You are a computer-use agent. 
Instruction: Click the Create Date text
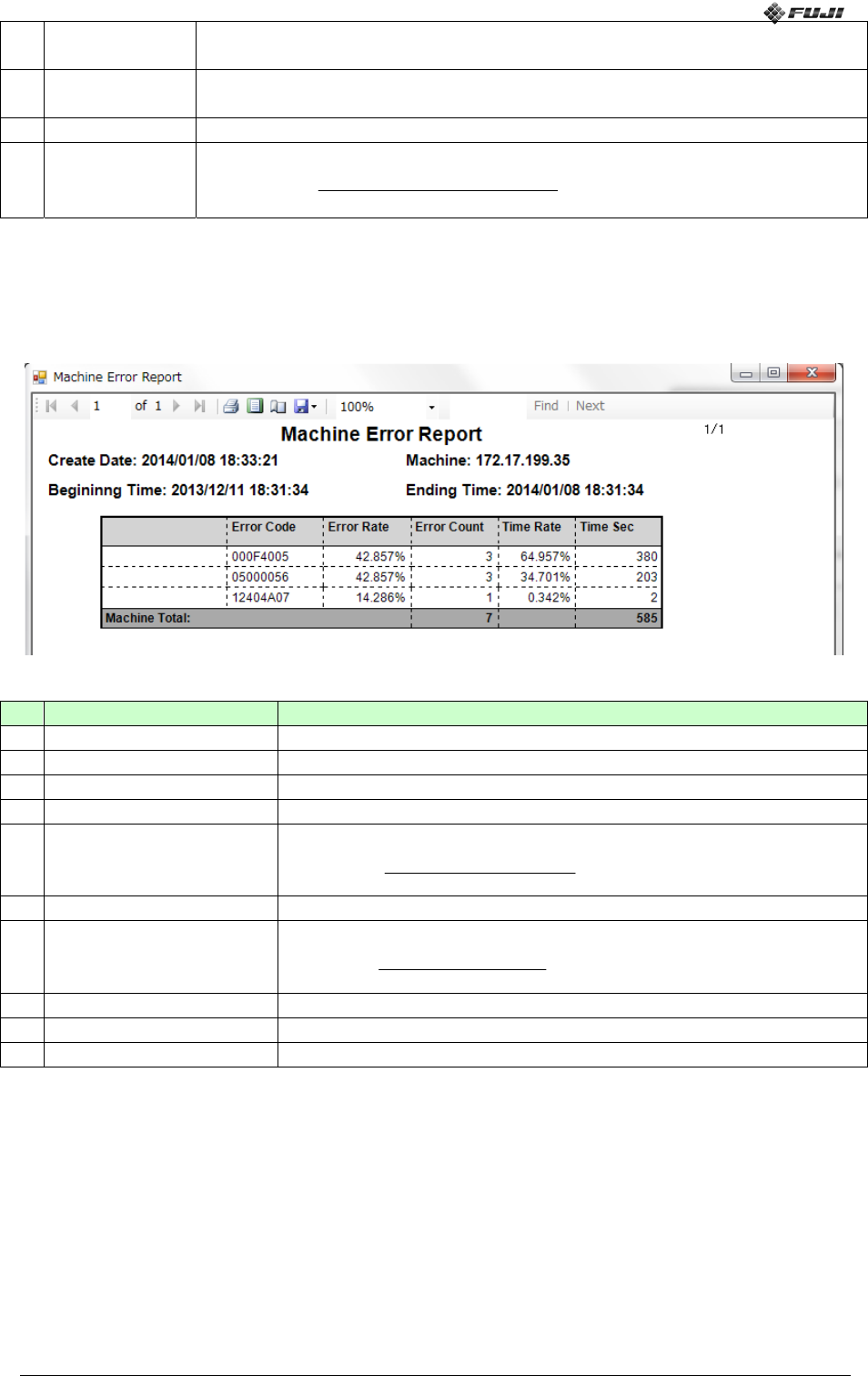163,460
